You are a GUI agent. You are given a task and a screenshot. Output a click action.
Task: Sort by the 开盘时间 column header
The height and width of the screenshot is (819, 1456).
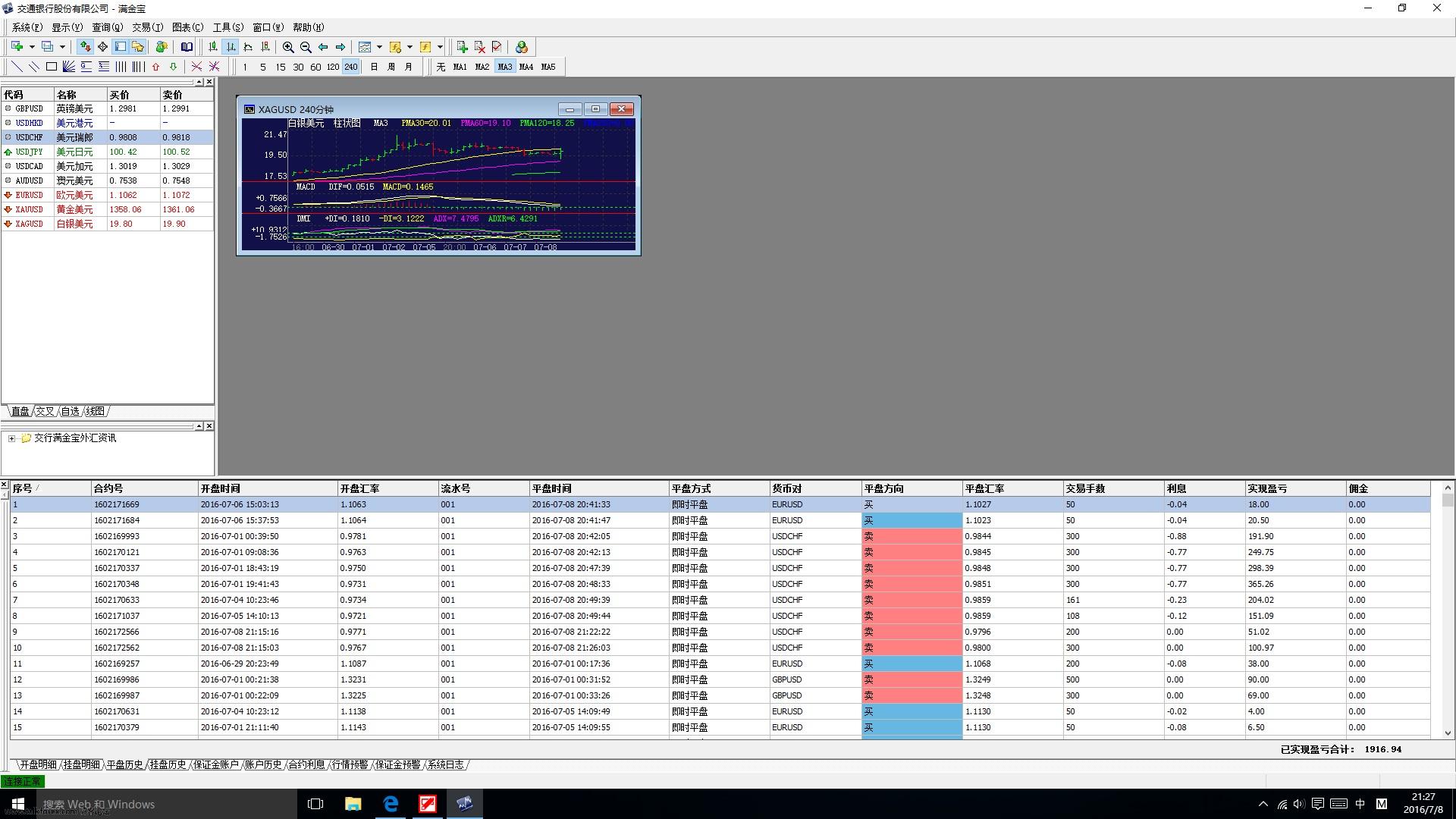267,488
